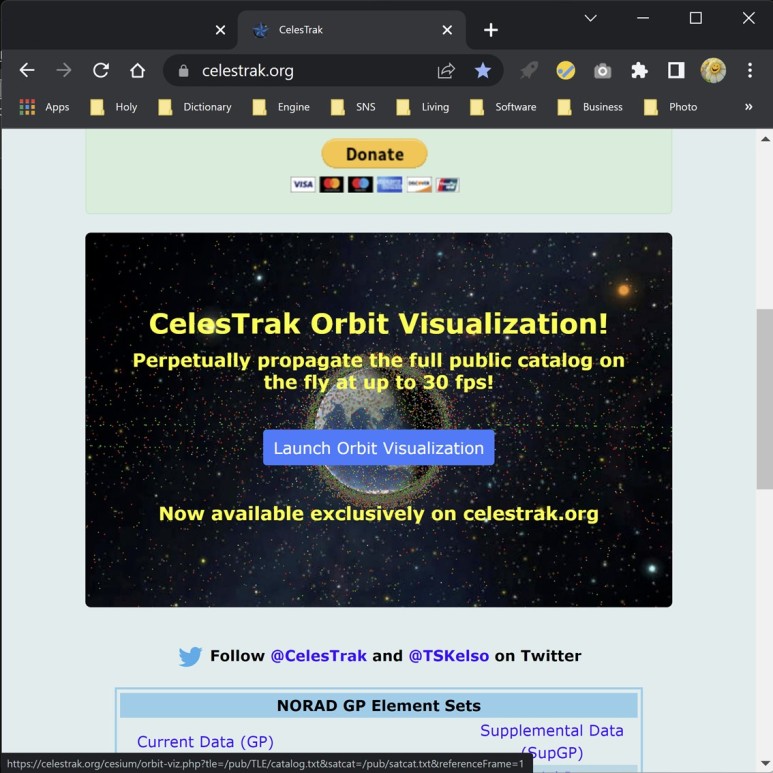Screen dimensions: 773x773
Task: Maximize the browser window
Action: (x=696, y=18)
